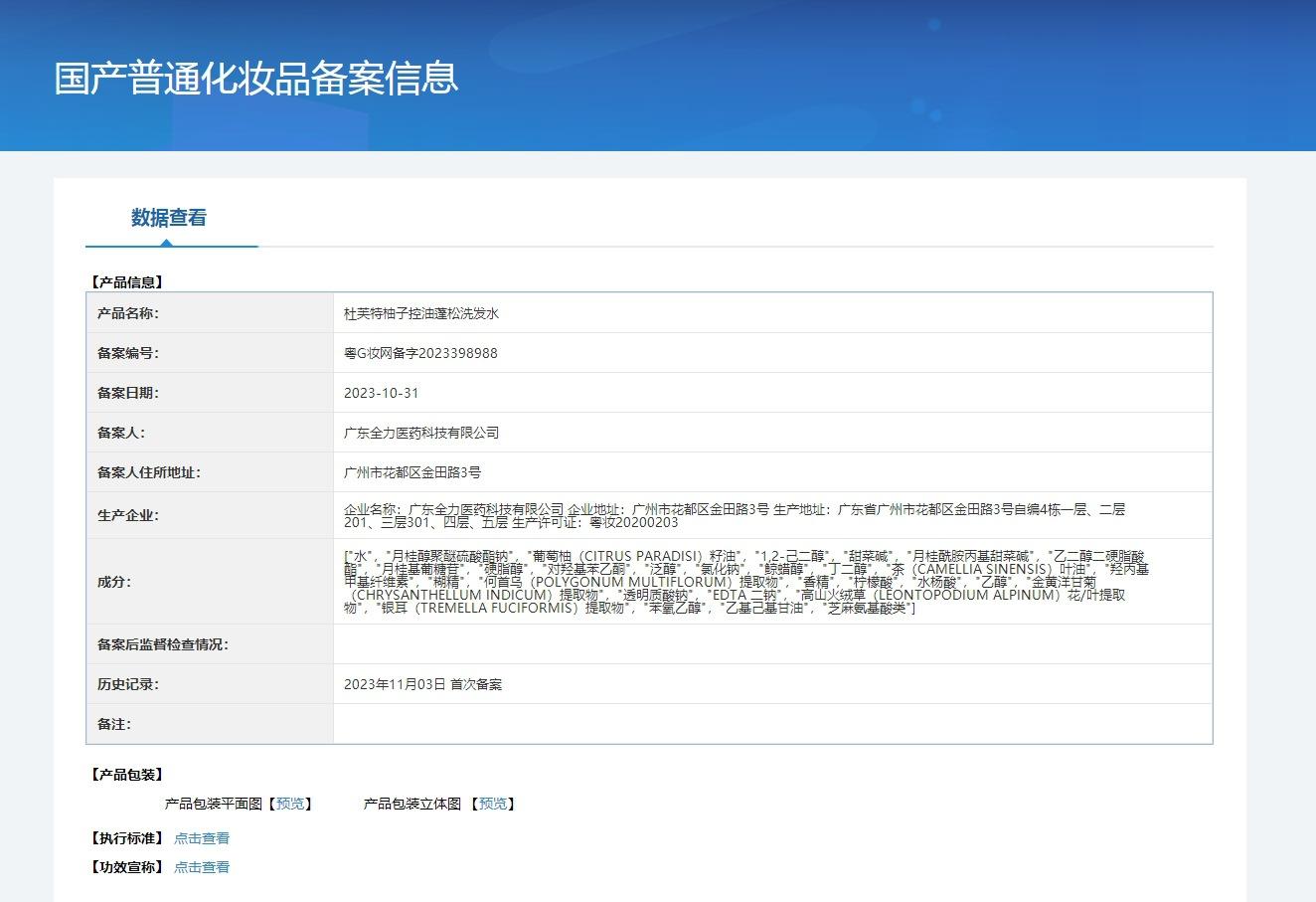Viewport: 1316px width, 902px height.
Task: Click the 成分 row label
Action: point(114,582)
